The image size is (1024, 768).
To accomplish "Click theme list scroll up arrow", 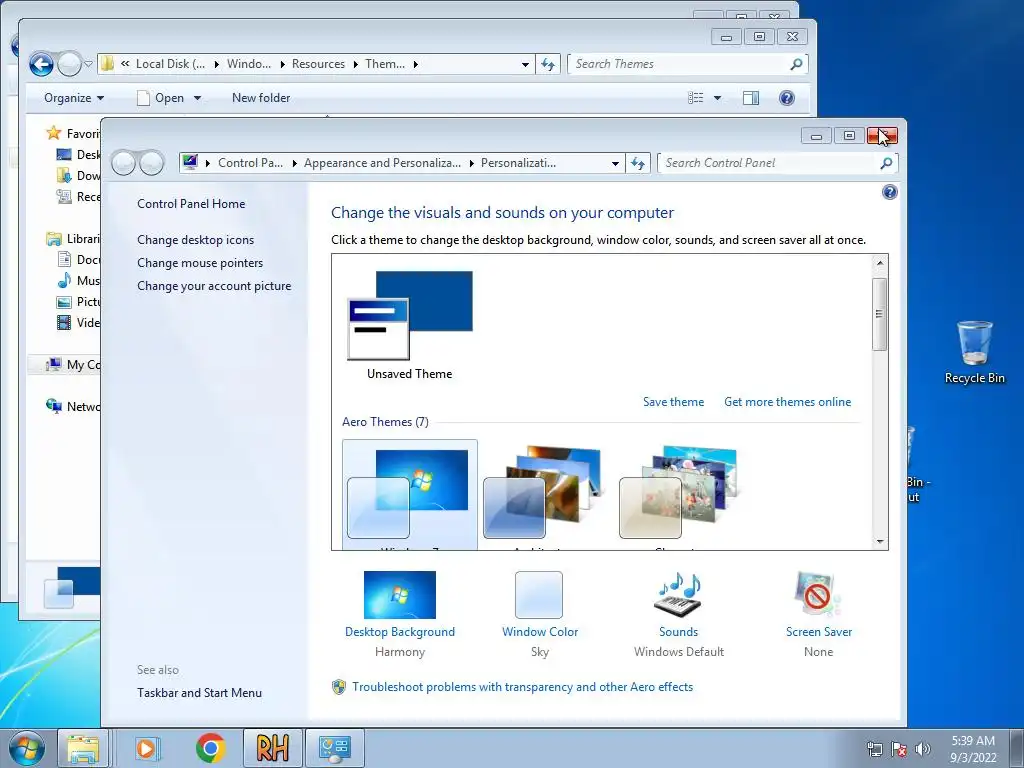I will point(880,263).
